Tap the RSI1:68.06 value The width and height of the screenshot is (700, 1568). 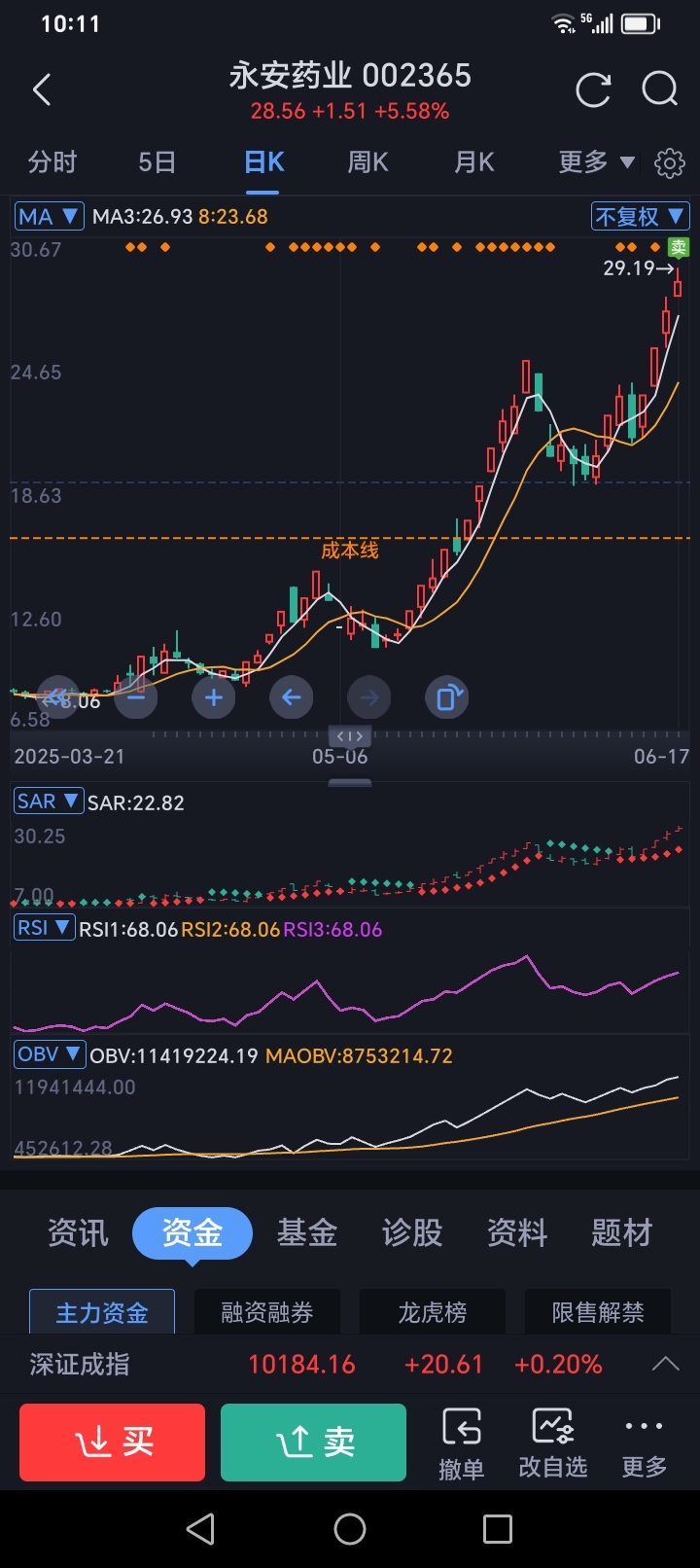[128, 929]
